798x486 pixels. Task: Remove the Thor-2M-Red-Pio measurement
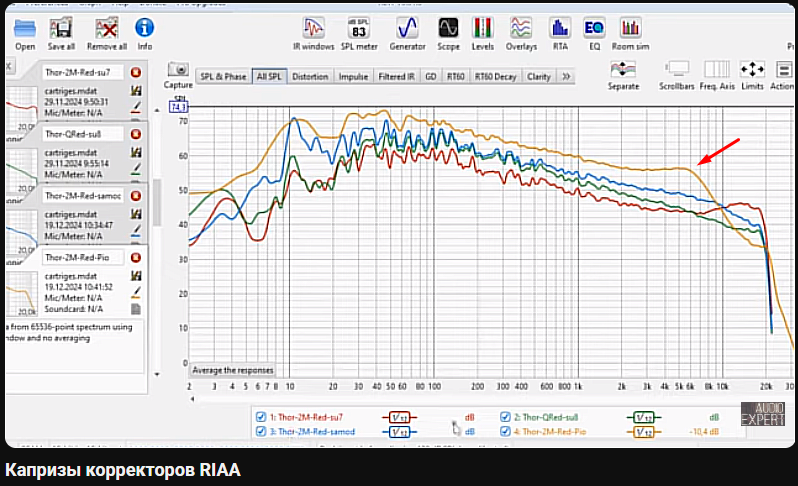click(x=135, y=258)
